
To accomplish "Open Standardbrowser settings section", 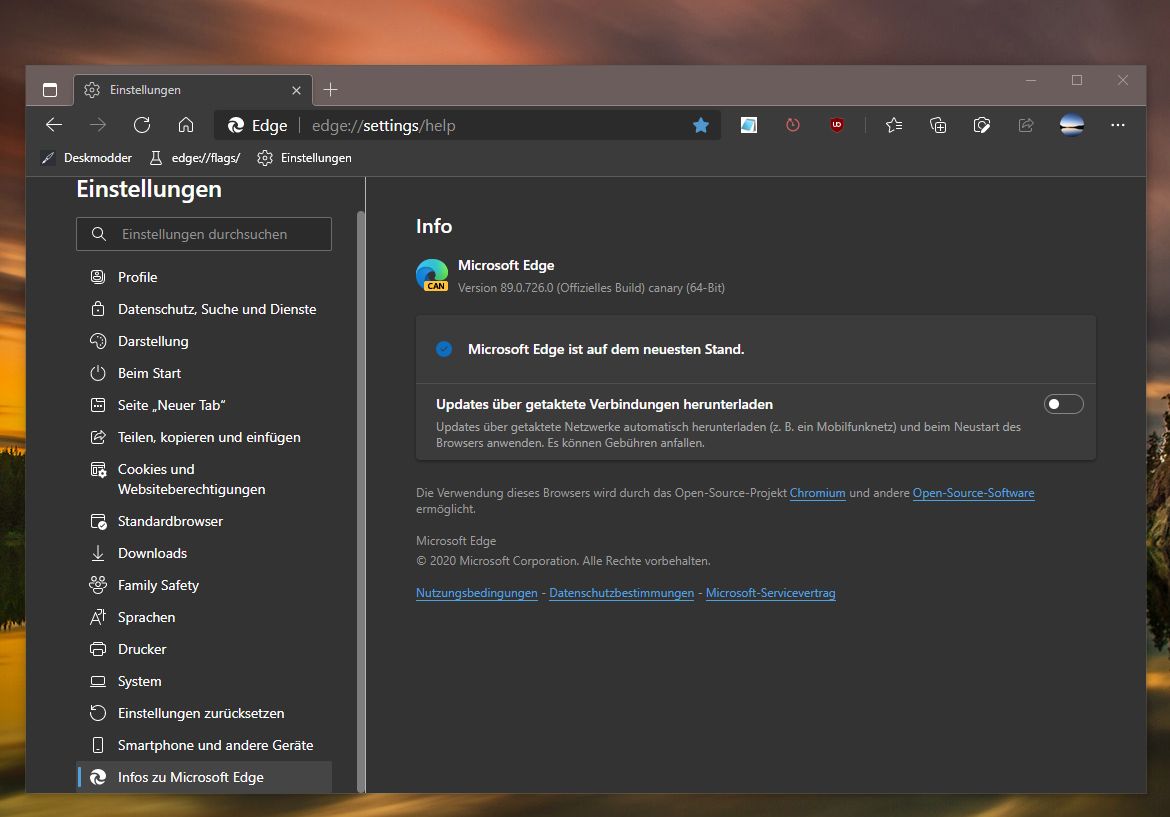I will pyautogui.click(x=204, y=522).
